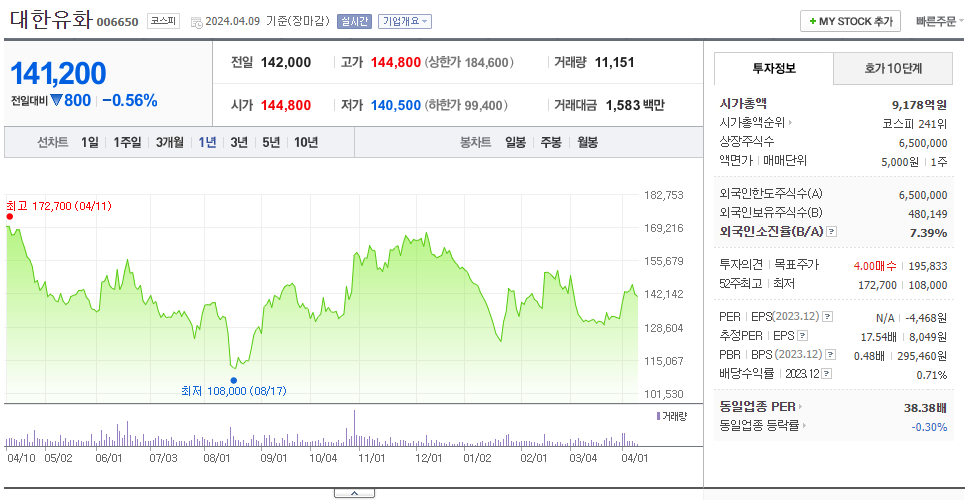Click the 12/01 date axis label

pos(428,458)
